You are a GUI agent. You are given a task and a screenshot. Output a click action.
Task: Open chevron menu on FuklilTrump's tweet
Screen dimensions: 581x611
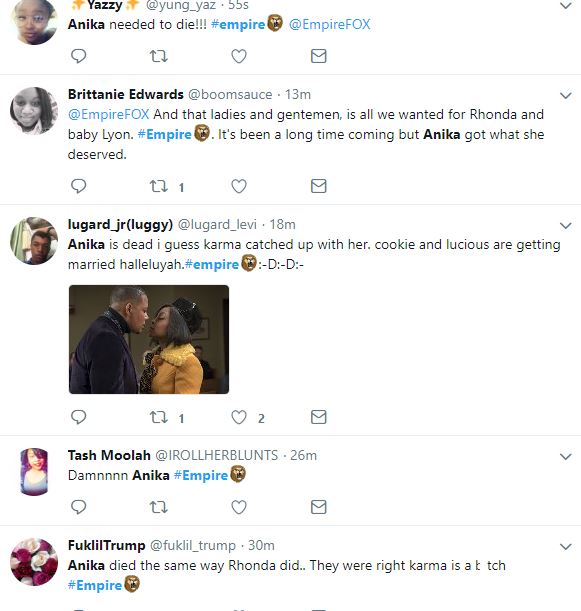pyautogui.click(x=565, y=546)
